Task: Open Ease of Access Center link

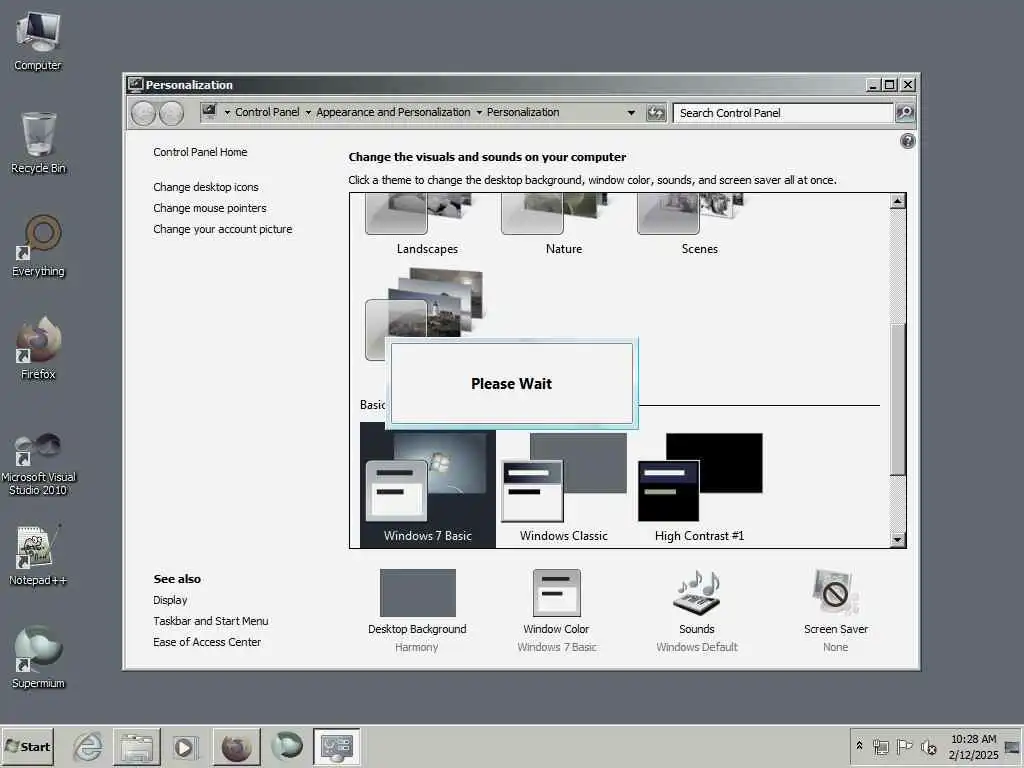Action: click(206, 642)
